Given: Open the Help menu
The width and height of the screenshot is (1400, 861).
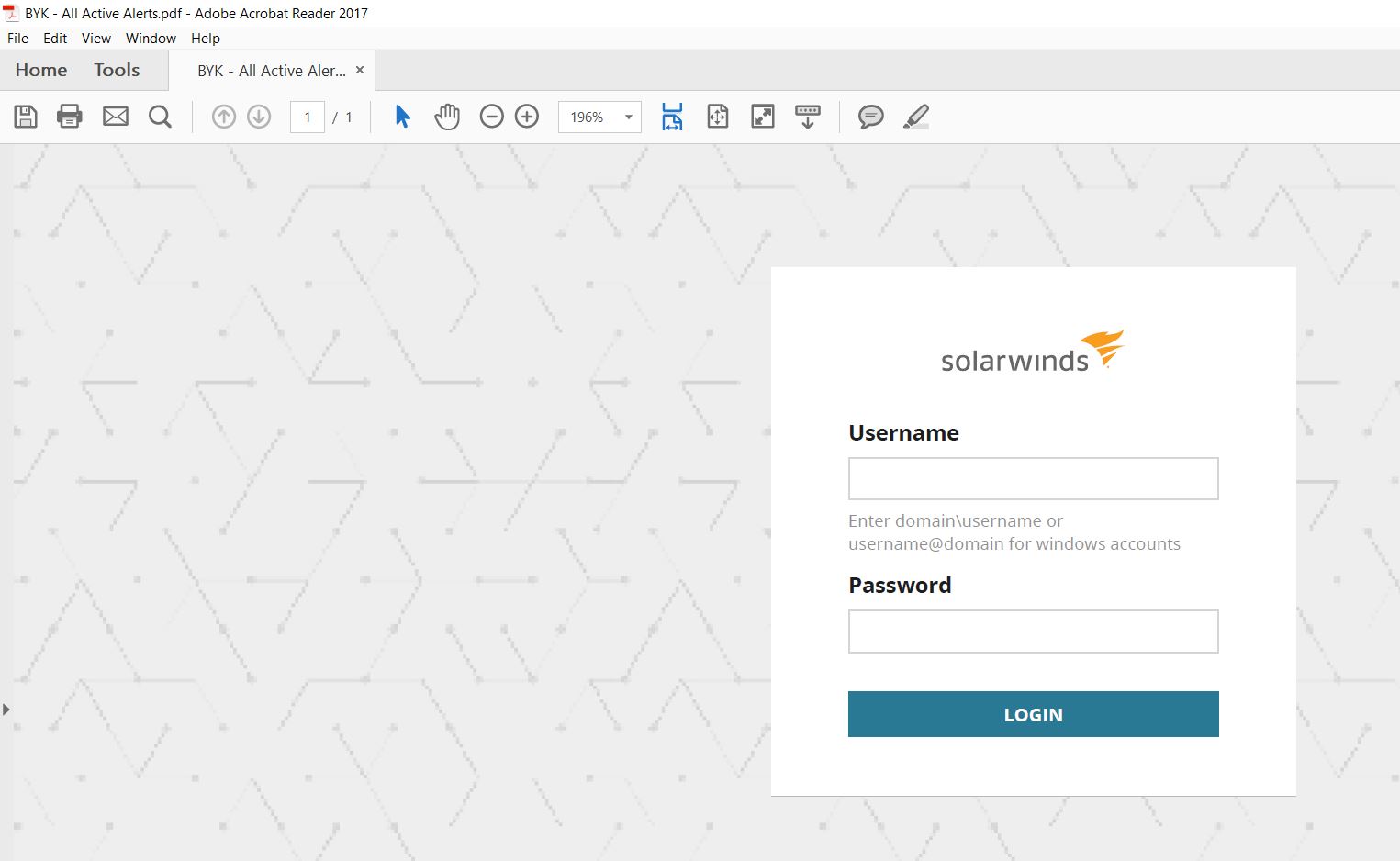Looking at the screenshot, I should pyautogui.click(x=206, y=39).
